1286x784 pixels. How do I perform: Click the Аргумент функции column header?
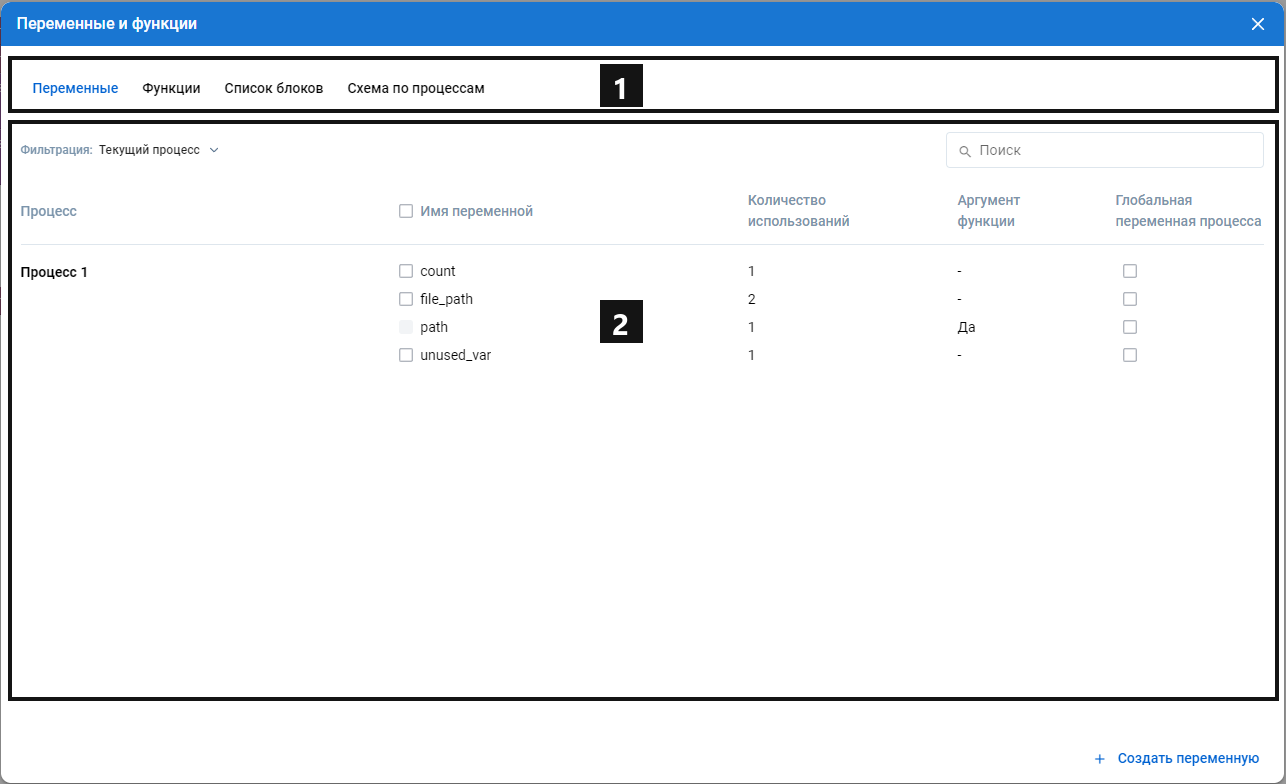coord(989,211)
